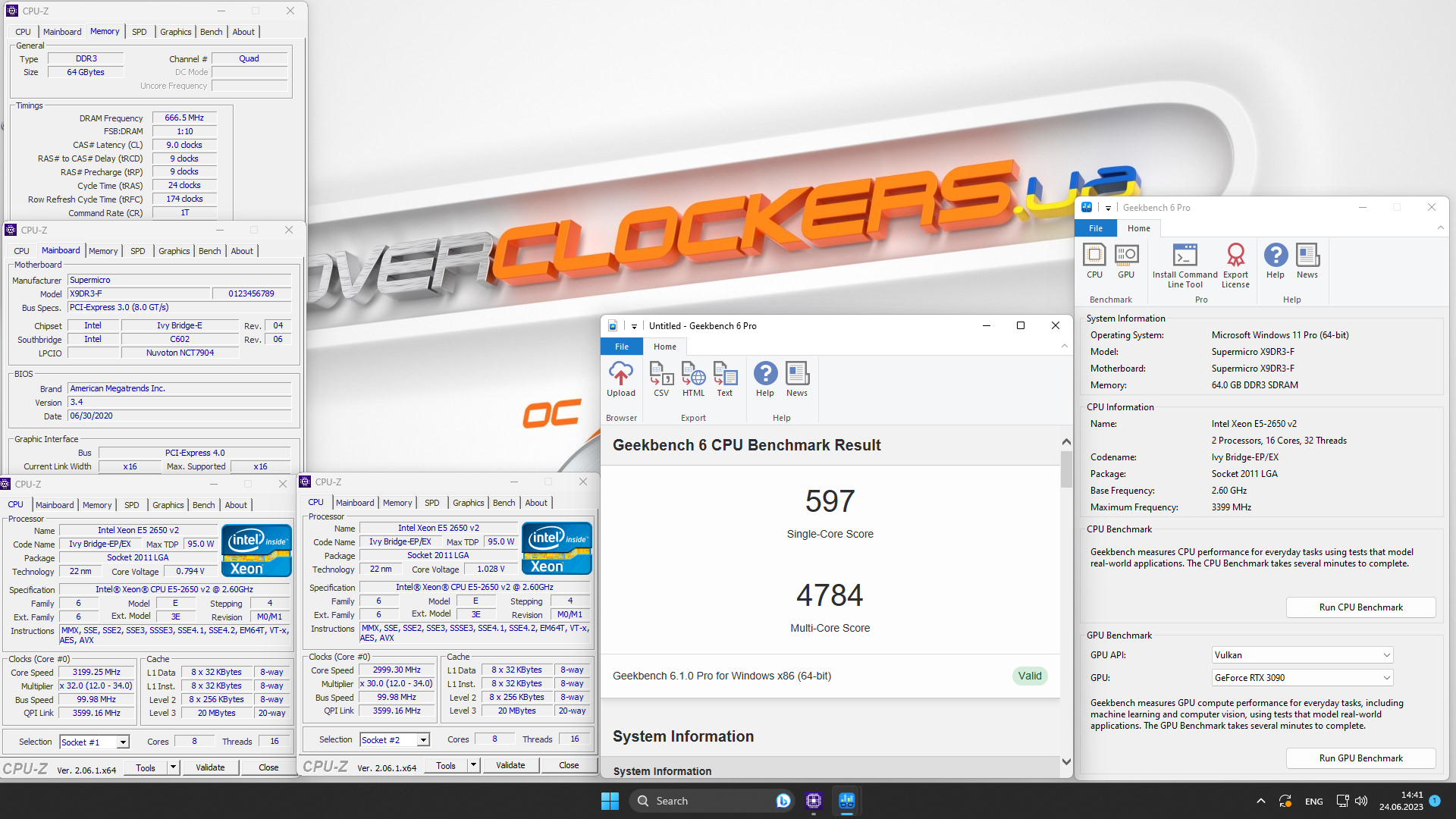Select CPU icon in Geekbench 6 Pro ribbon
Viewport: 1456px width, 819px height.
1094,261
